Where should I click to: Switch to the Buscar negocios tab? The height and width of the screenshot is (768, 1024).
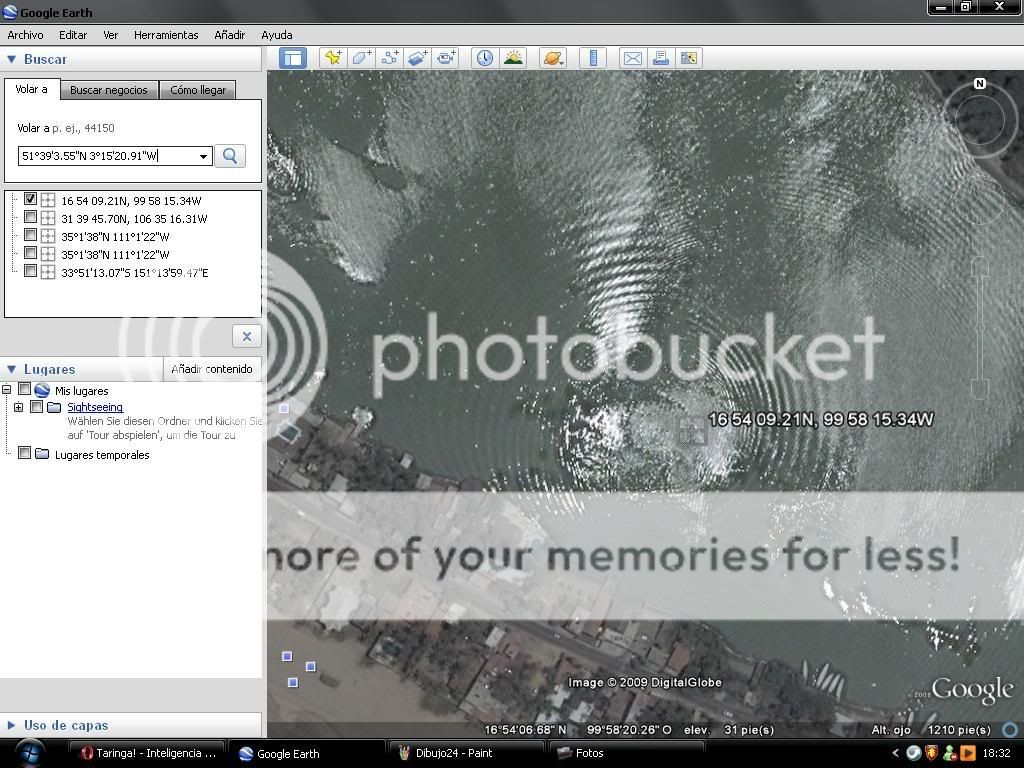click(x=109, y=90)
